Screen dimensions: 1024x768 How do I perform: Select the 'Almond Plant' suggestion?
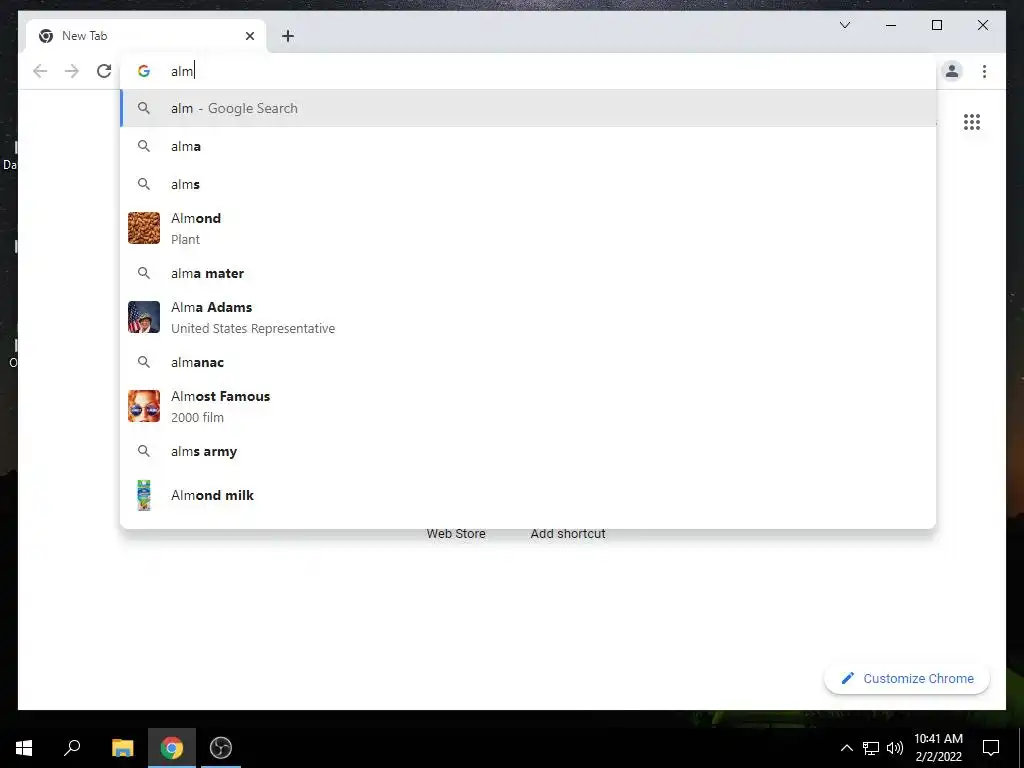[x=528, y=229]
